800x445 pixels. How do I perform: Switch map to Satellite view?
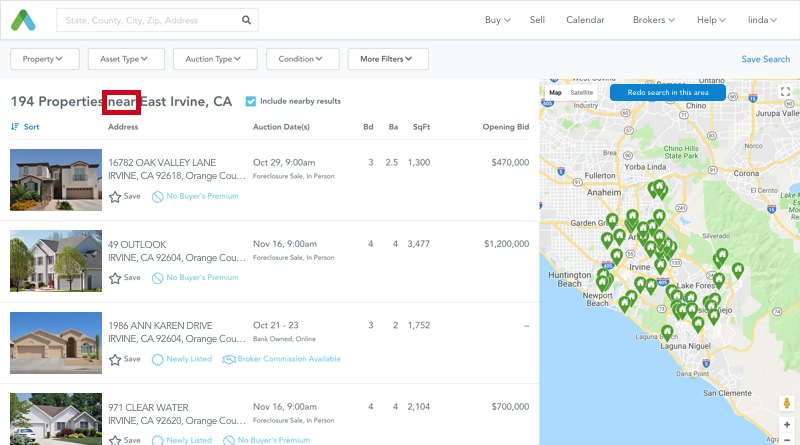[581, 92]
